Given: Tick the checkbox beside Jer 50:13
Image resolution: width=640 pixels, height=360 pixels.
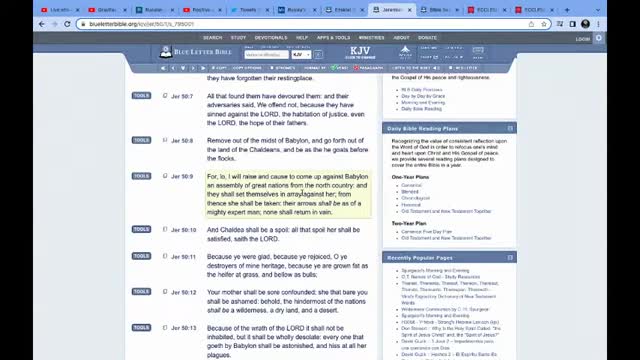Looking at the screenshot, I should pyautogui.click(x=165, y=327).
